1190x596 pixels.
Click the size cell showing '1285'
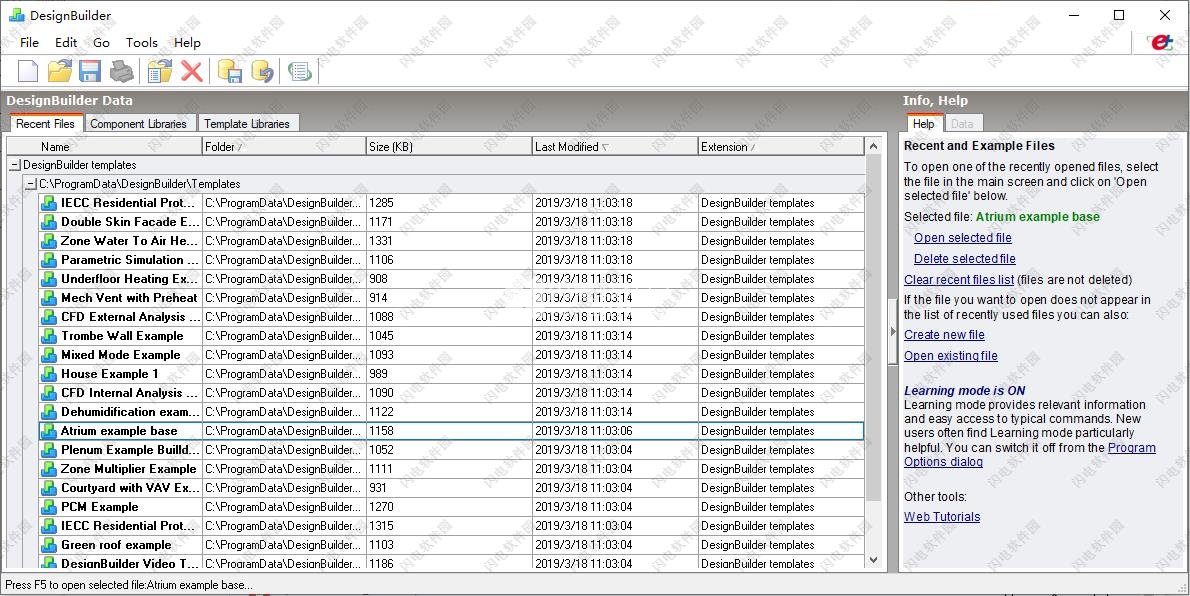[x=449, y=203]
